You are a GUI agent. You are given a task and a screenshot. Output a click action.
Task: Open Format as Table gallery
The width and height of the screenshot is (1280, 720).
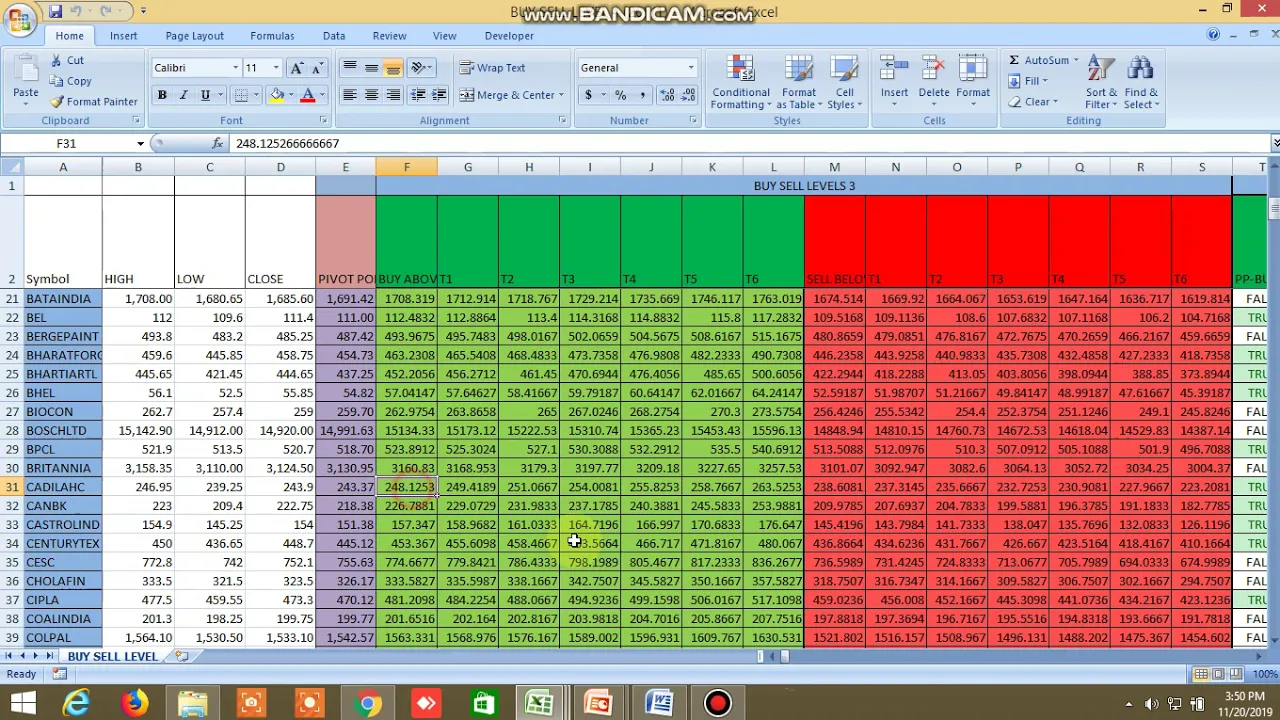tap(799, 82)
